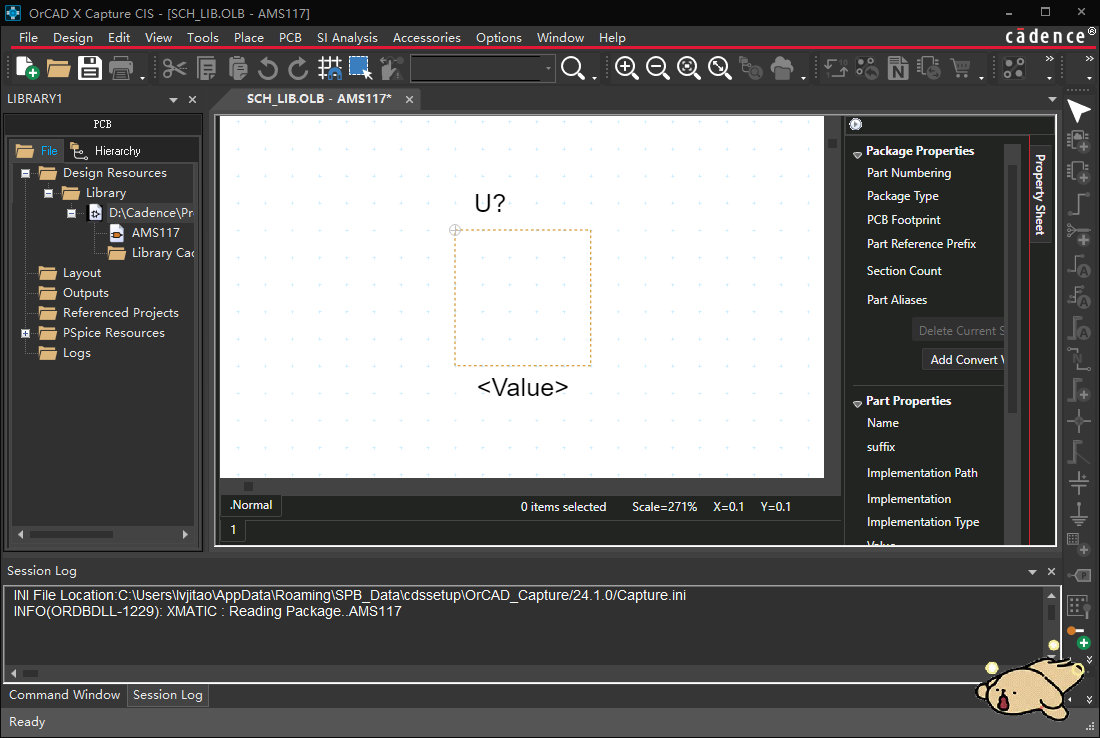Click the paste clipboard icon
The image size is (1100, 738).
coord(238,68)
